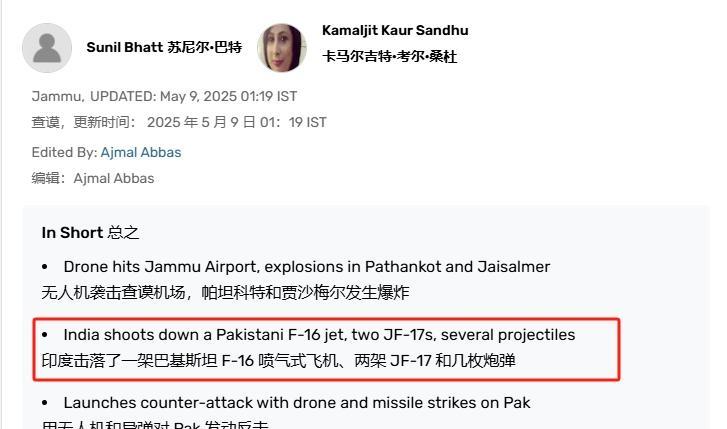
Task: Click the bullet dot before India shoots
Action: [x=45, y=335]
